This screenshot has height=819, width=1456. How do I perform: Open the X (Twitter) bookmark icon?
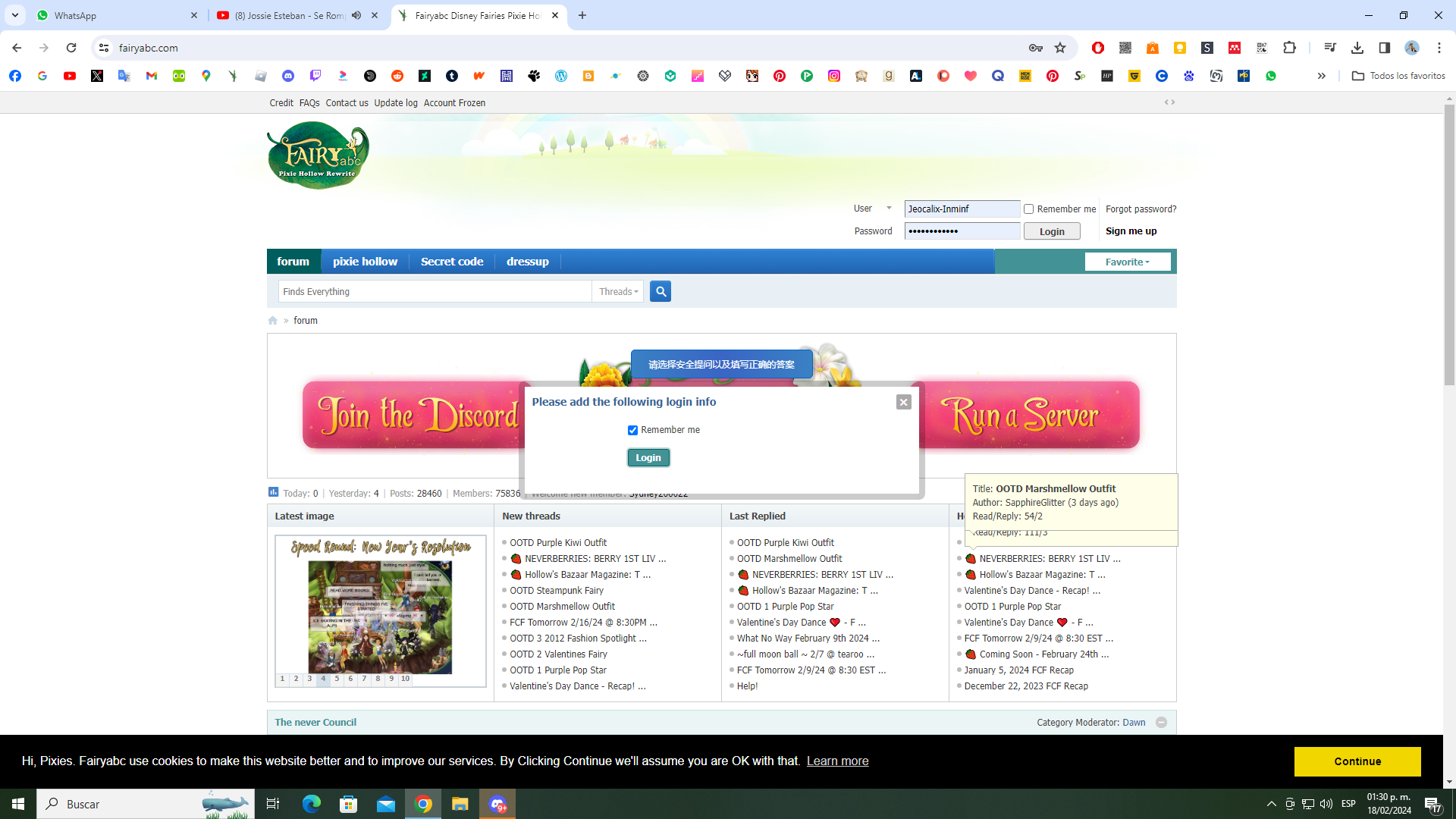tap(97, 76)
